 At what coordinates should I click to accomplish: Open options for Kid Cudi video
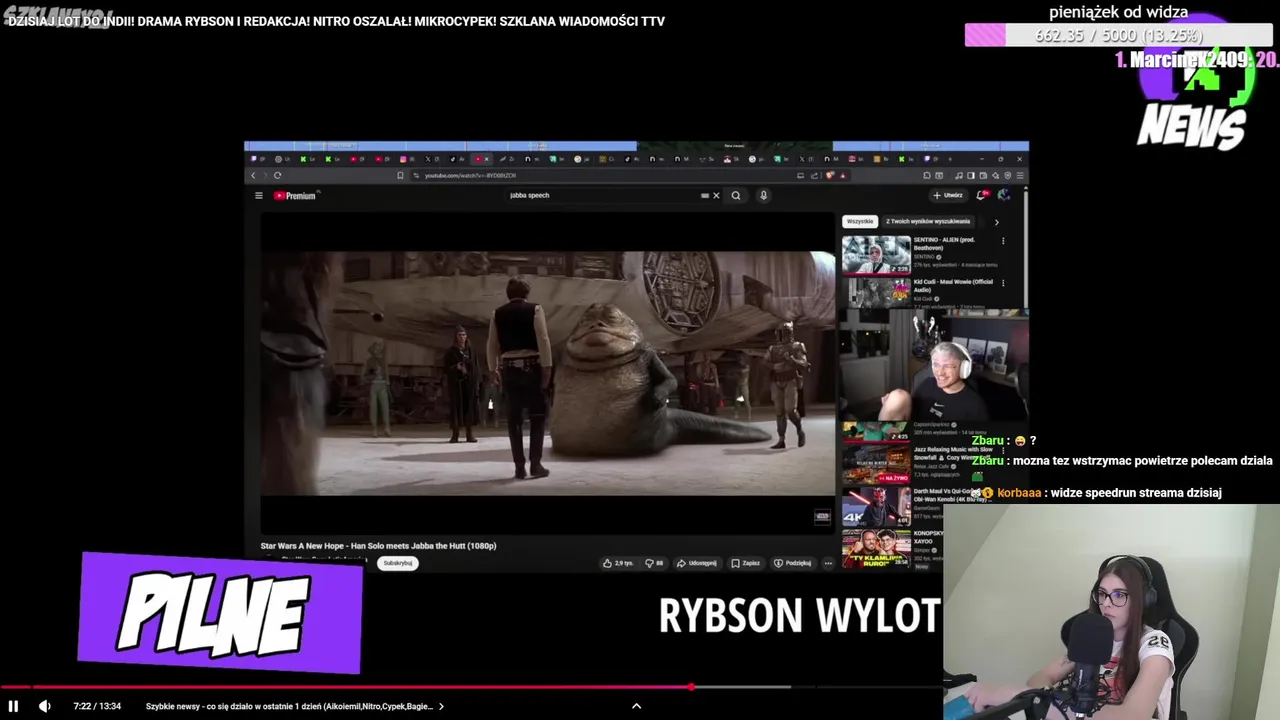pos(1003,282)
